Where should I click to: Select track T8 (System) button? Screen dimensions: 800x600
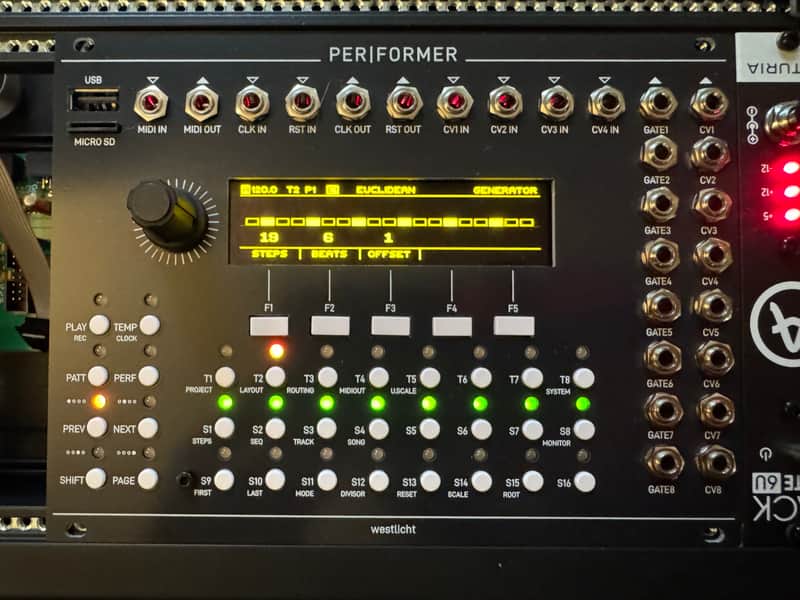(584, 379)
